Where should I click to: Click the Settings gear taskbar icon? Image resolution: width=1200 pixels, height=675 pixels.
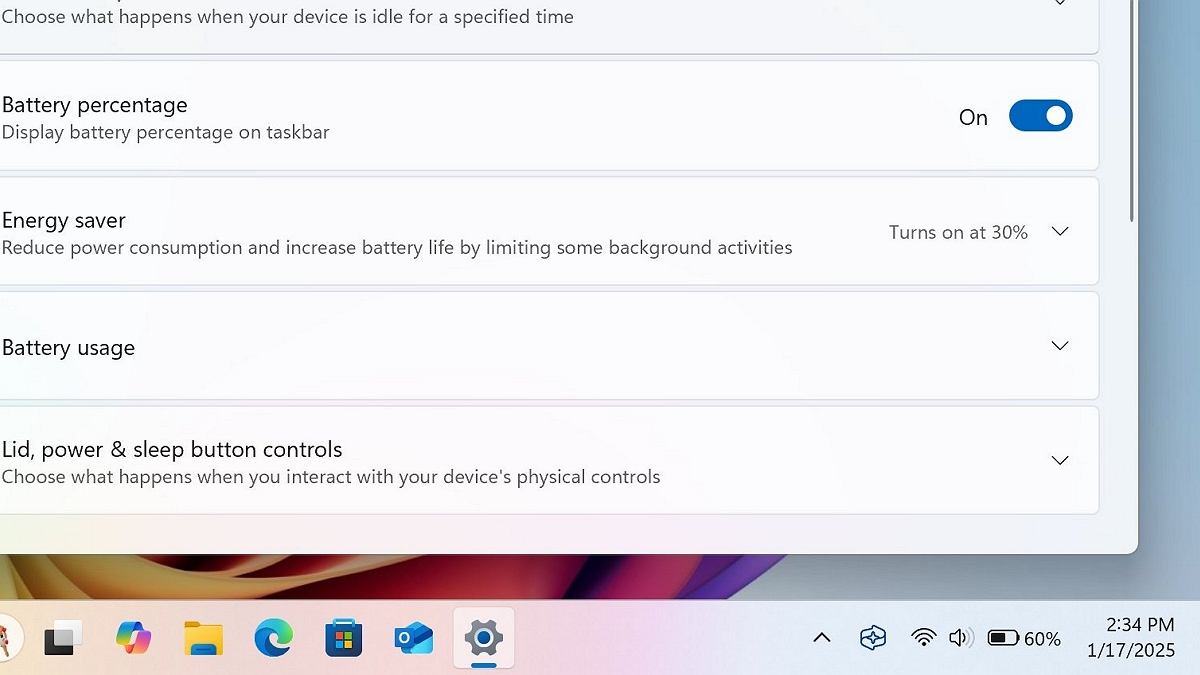pos(483,637)
